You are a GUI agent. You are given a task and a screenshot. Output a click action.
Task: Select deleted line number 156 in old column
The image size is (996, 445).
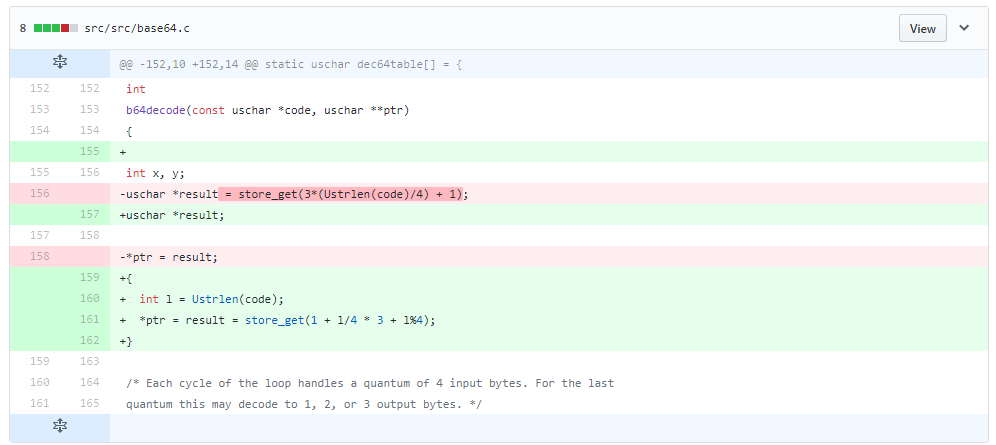(39, 194)
